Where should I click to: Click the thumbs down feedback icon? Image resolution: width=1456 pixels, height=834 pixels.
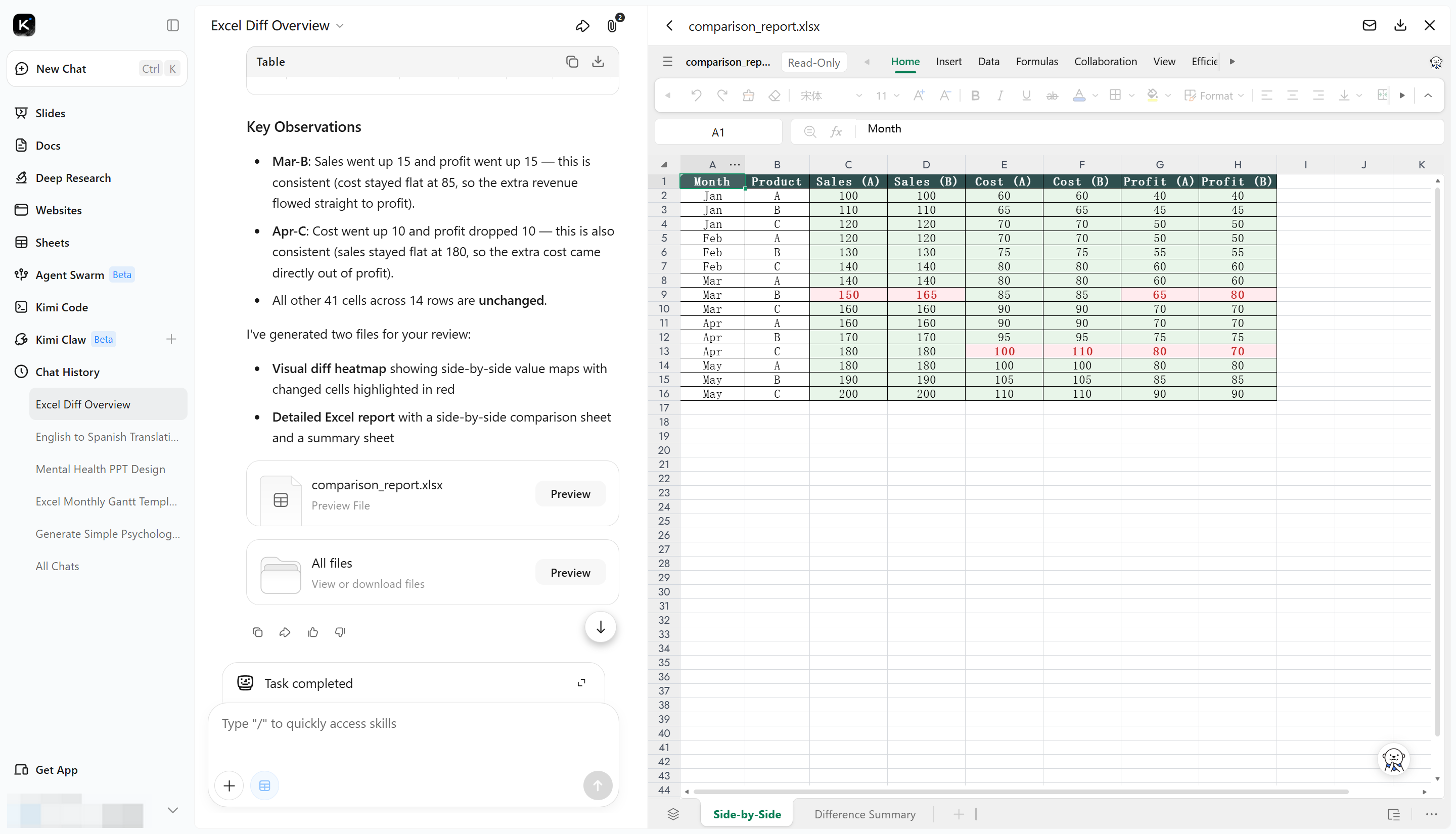[x=340, y=632]
